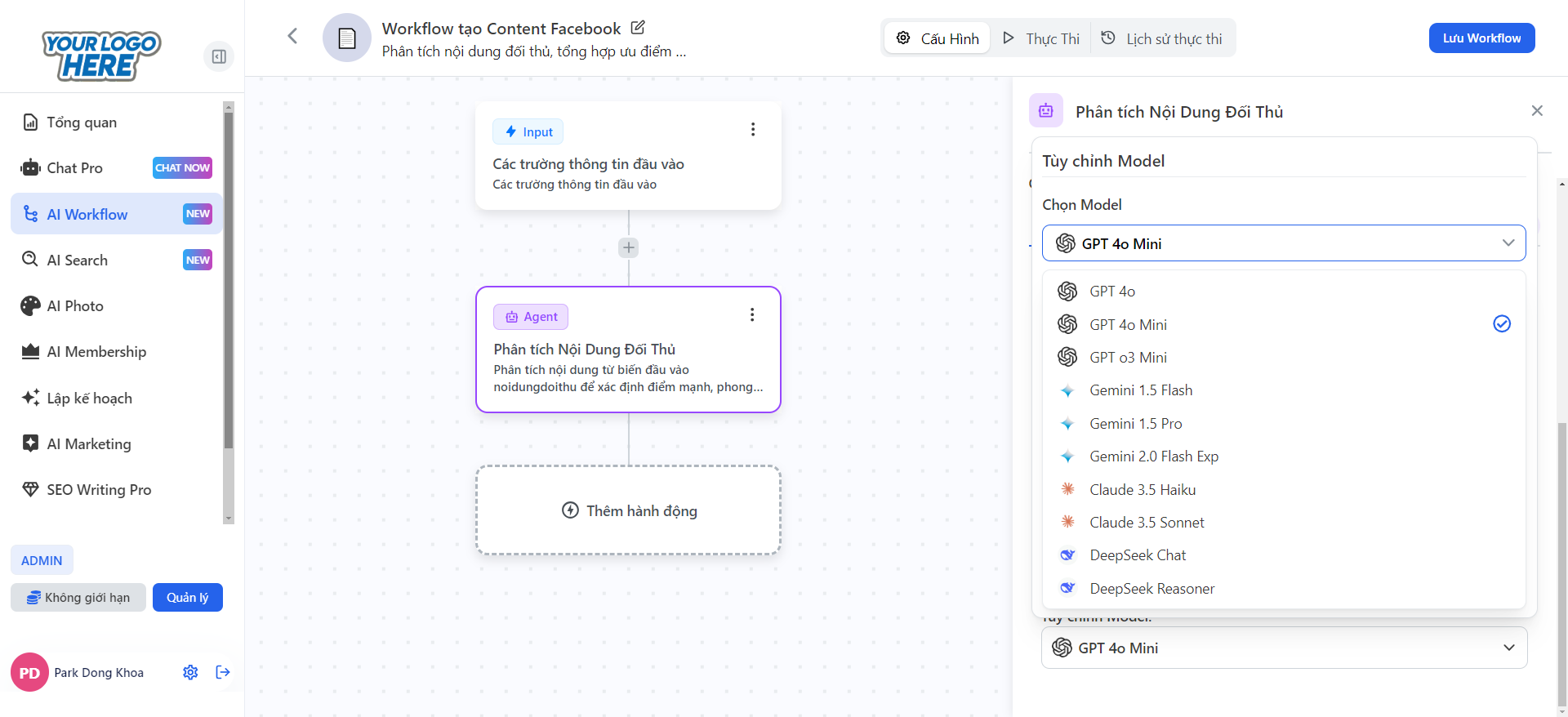Click the Lưu Workflow button
This screenshot has height=717, width=1568.
pyautogui.click(x=1481, y=38)
